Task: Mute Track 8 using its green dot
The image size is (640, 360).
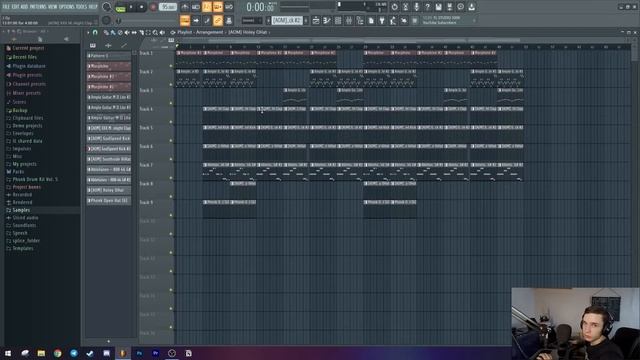Action: (x=171, y=197)
